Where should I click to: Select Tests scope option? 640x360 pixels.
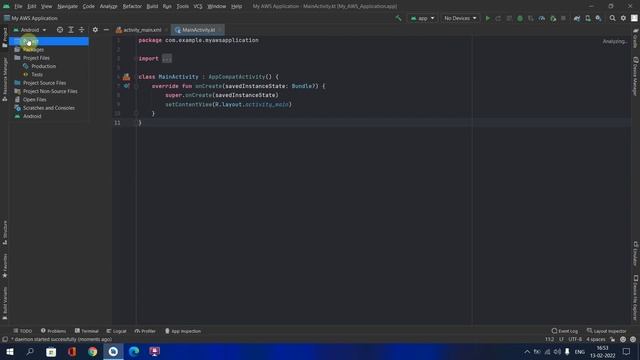coord(49,75)
